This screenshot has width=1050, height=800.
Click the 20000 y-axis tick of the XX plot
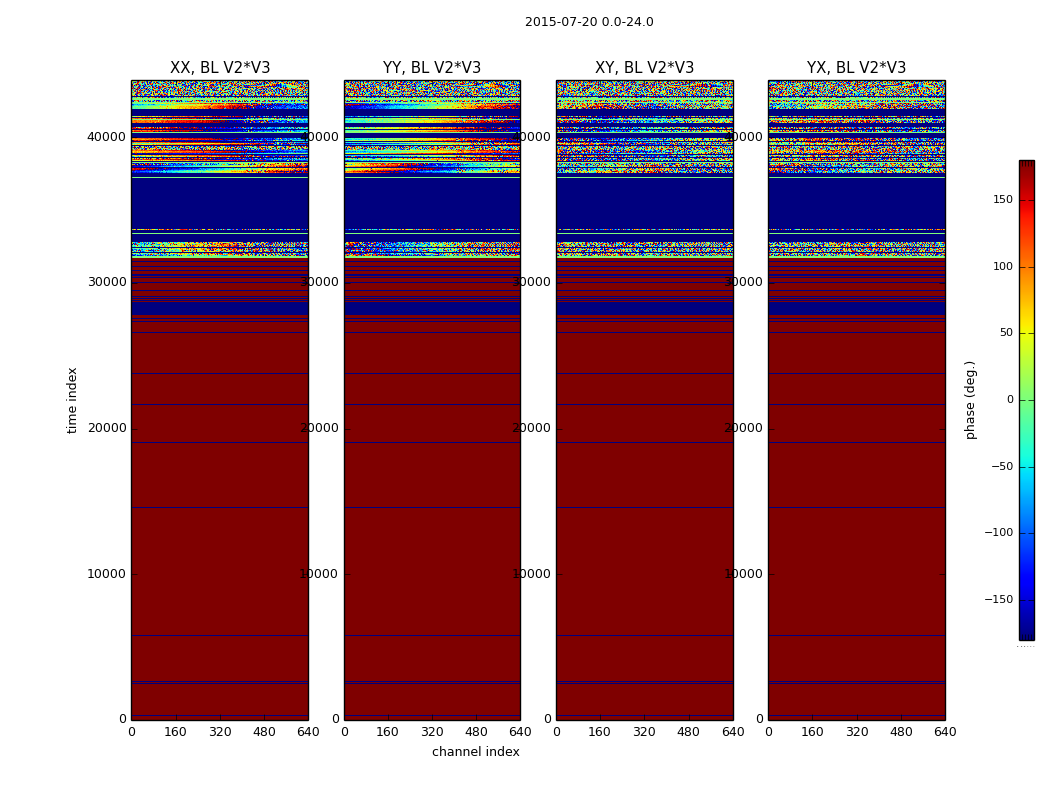106,428
